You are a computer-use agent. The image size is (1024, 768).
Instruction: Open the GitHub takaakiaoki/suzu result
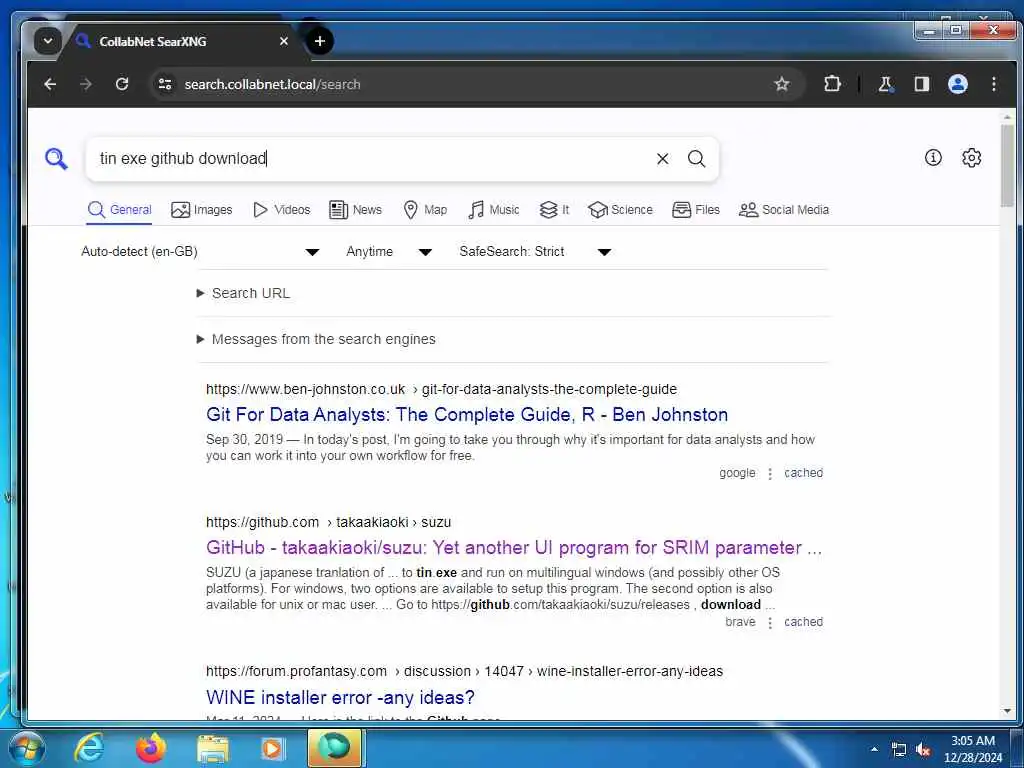(514, 548)
